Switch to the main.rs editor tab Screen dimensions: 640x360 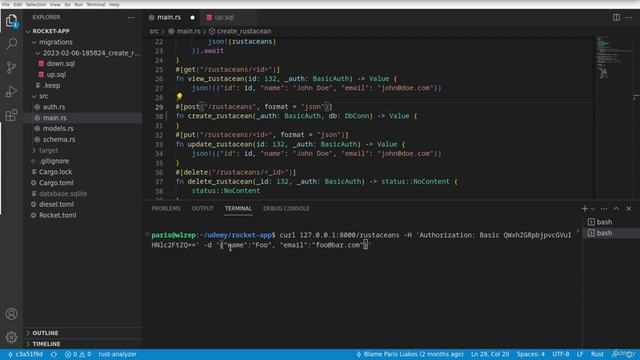tap(169, 18)
